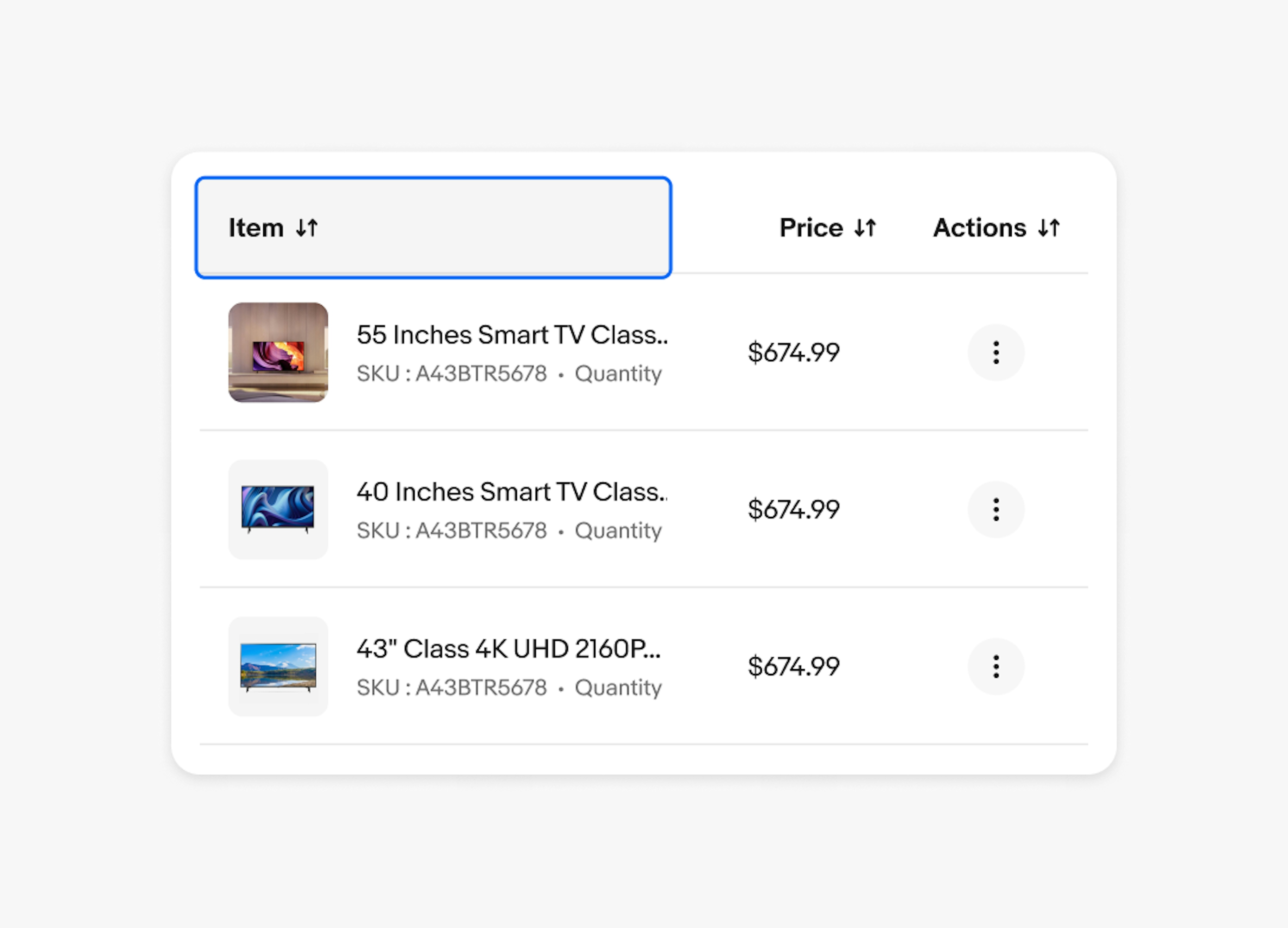This screenshot has width=1288, height=928.
Task: Click sort arrows beside Actions header
Action: [1049, 228]
